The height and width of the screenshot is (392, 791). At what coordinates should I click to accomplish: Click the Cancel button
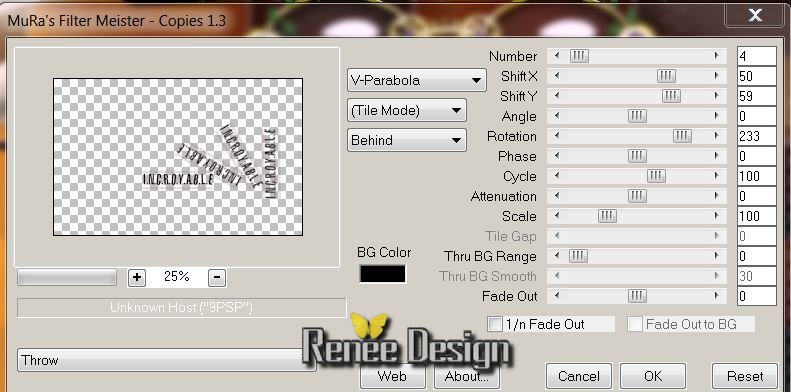(x=579, y=376)
